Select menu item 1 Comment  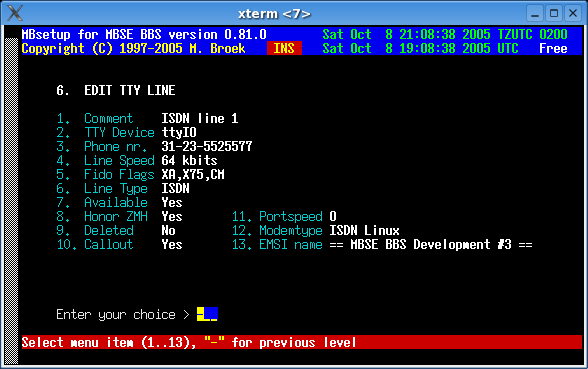[95, 118]
